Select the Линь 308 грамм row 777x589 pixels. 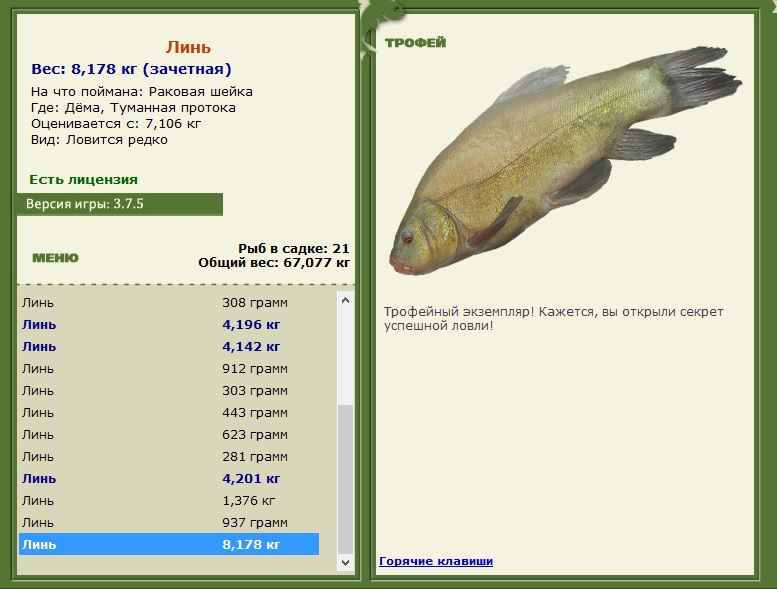pyautogui.click(x=168, y=303)
